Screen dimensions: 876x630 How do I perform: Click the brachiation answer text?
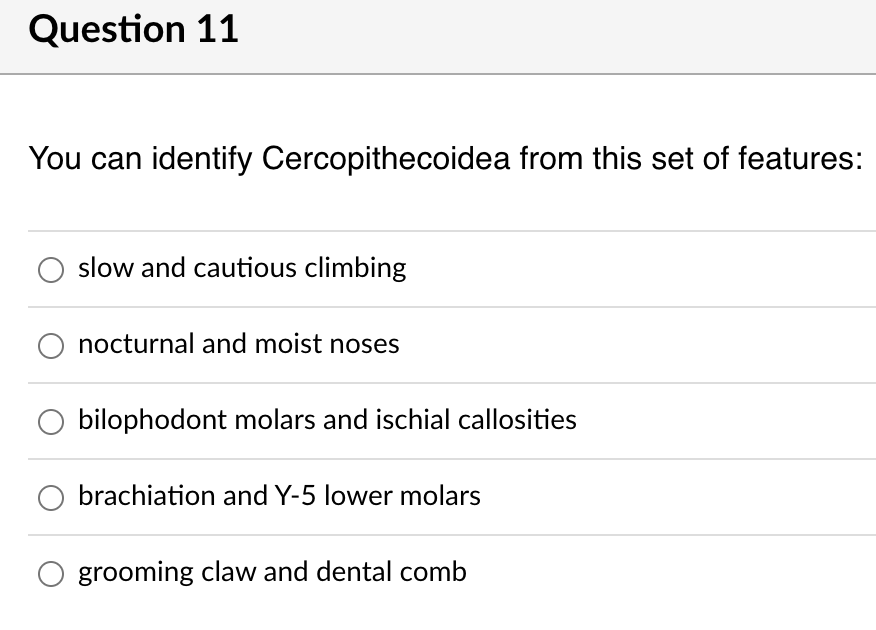[280, 496]
